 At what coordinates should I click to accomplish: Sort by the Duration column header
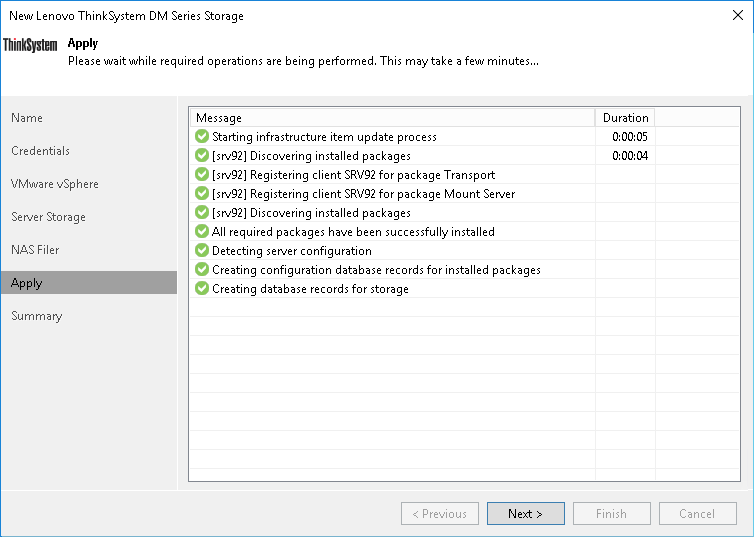tap(625, 118)
